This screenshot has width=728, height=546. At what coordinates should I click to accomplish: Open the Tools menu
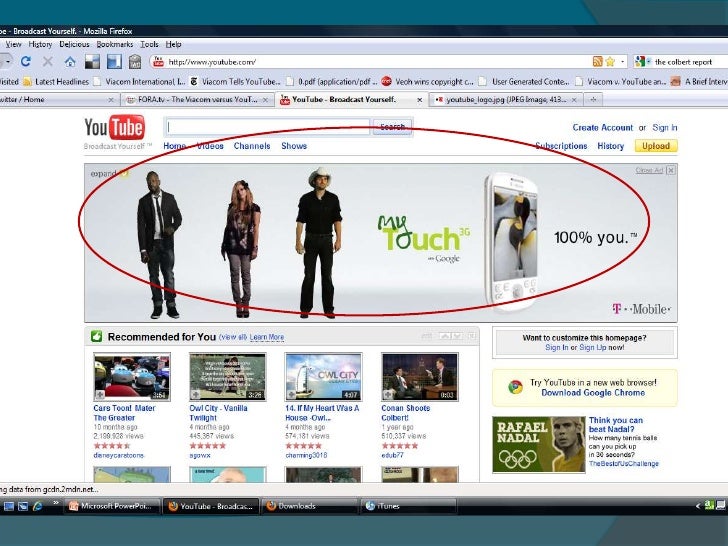[x=150, y=44]
